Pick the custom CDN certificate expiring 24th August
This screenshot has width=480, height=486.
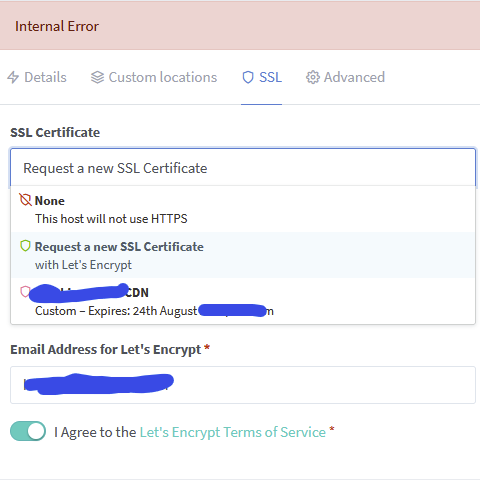point(243,301)
